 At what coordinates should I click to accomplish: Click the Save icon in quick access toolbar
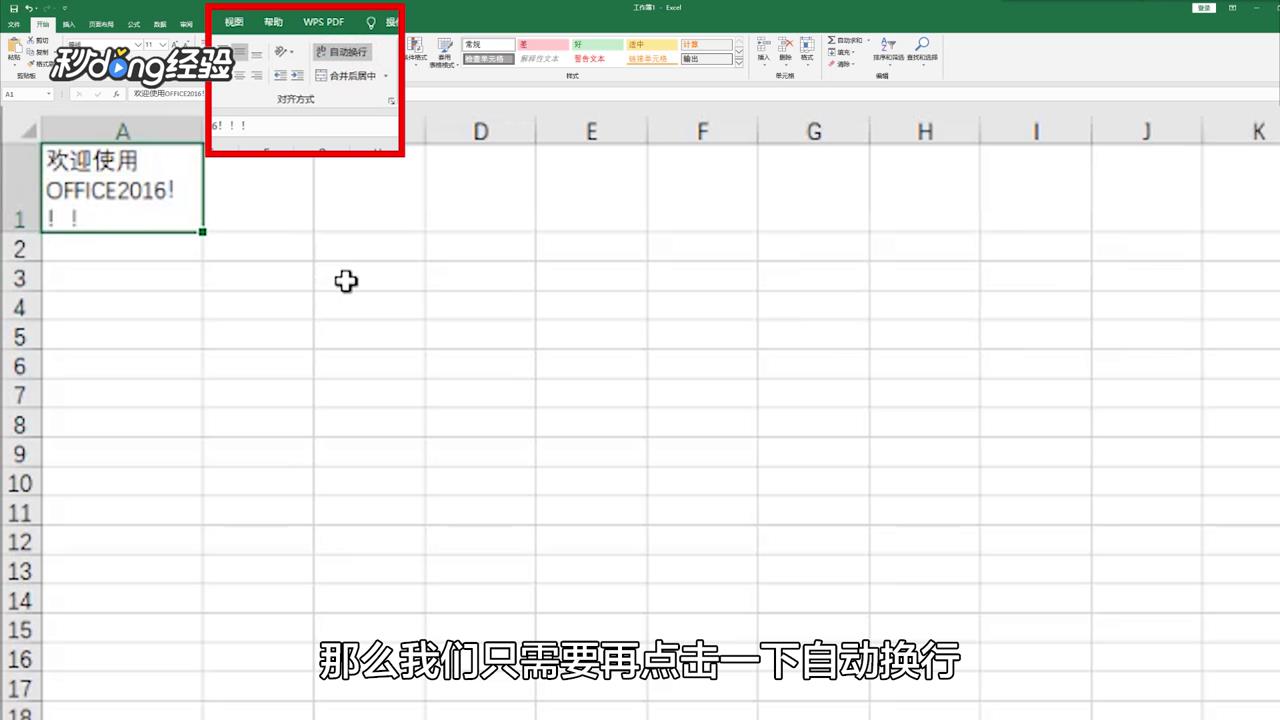[x=14, y=8]
